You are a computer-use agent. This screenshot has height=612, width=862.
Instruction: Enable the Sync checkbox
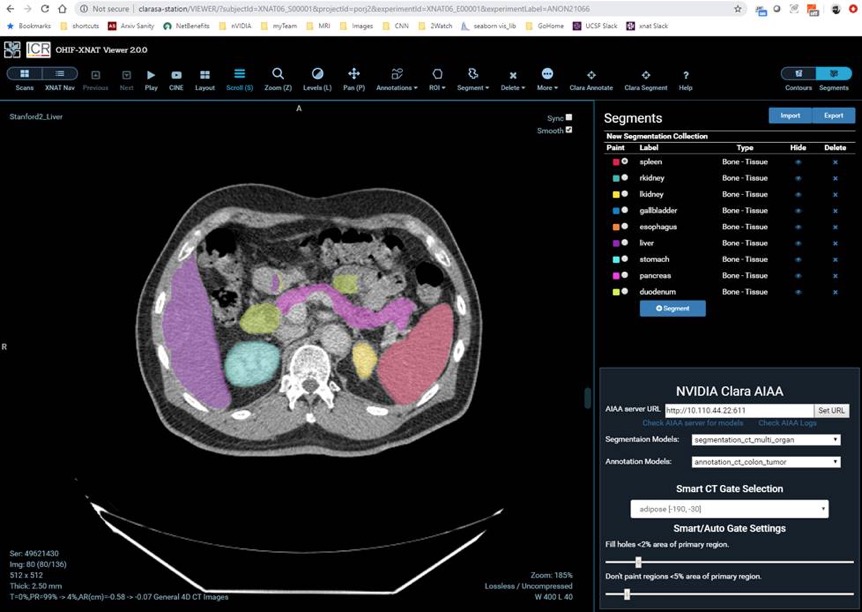point(569,117)
